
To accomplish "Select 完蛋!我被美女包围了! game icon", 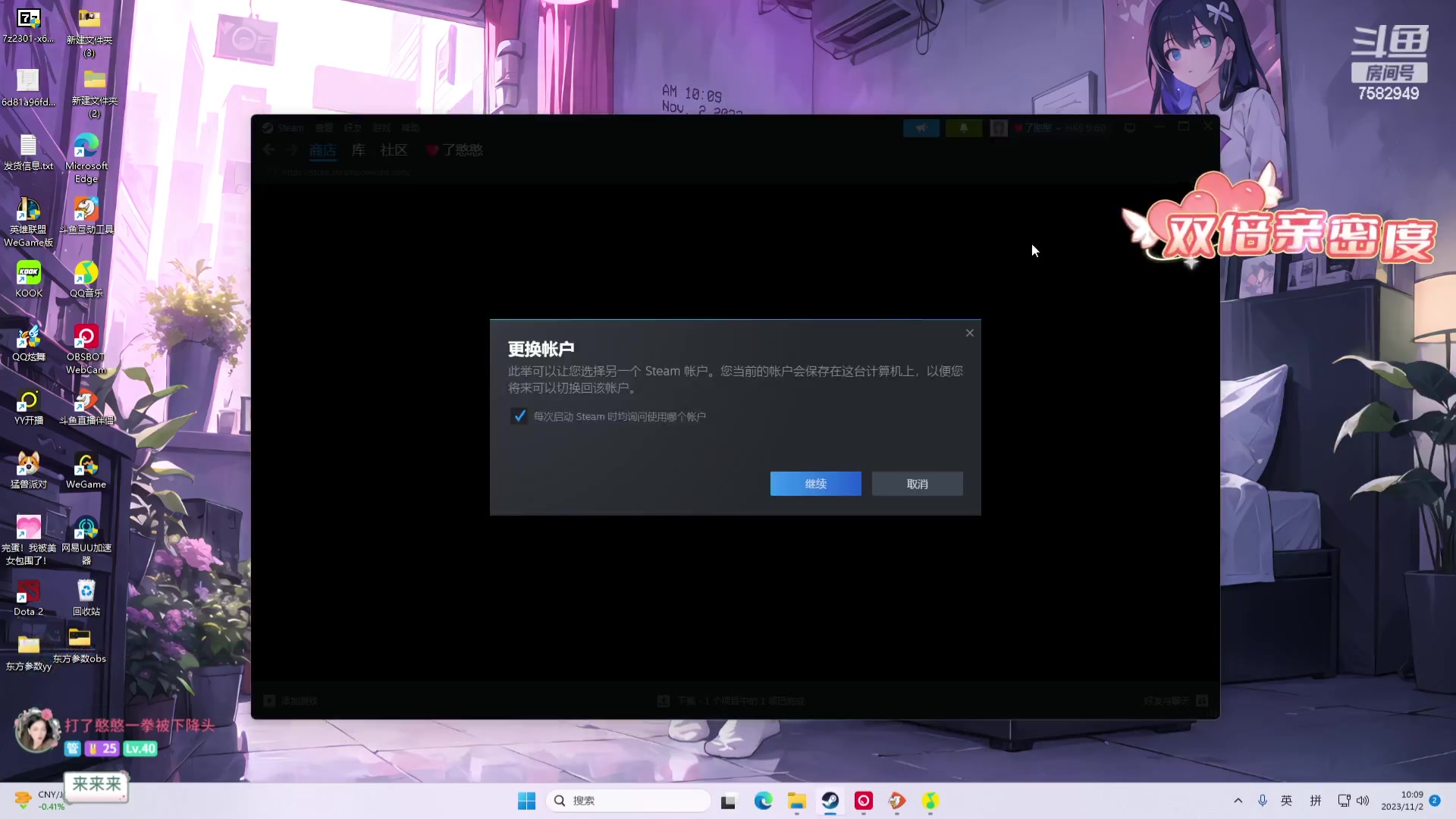I will (29, 540).
